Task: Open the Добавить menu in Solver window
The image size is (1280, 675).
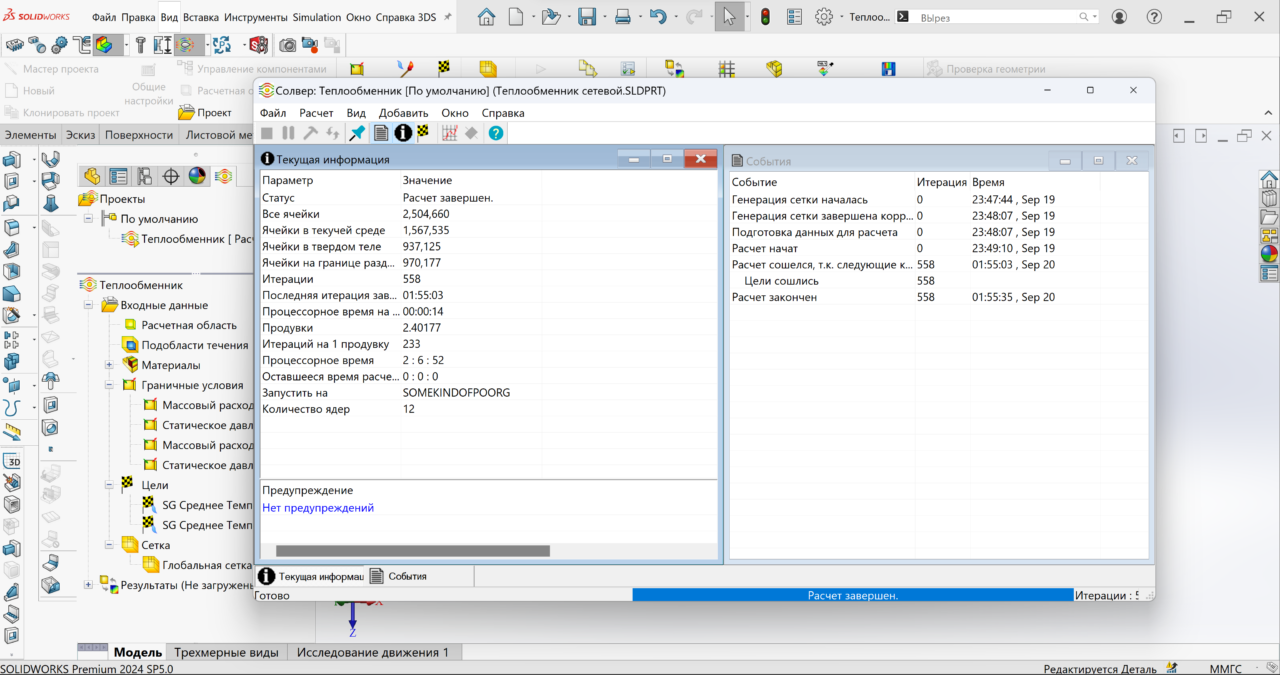Action: [403, 113]
